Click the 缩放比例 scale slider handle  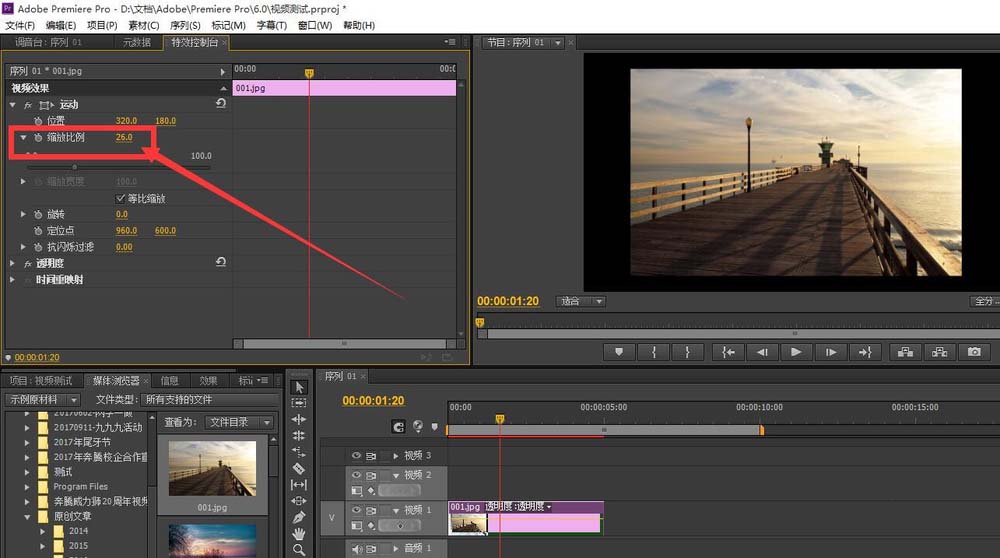click(74, 167)
